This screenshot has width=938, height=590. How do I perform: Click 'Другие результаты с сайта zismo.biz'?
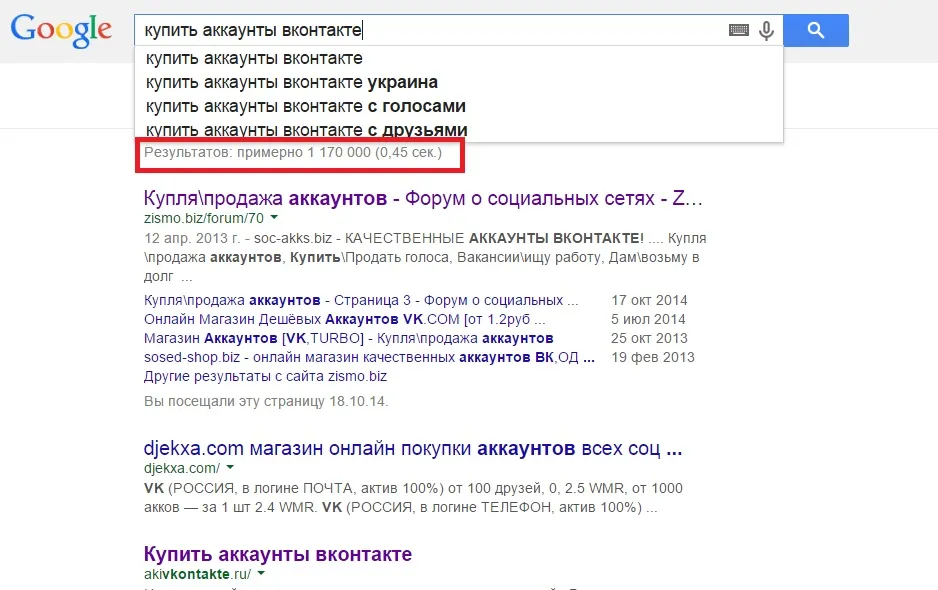coord(265,376)
